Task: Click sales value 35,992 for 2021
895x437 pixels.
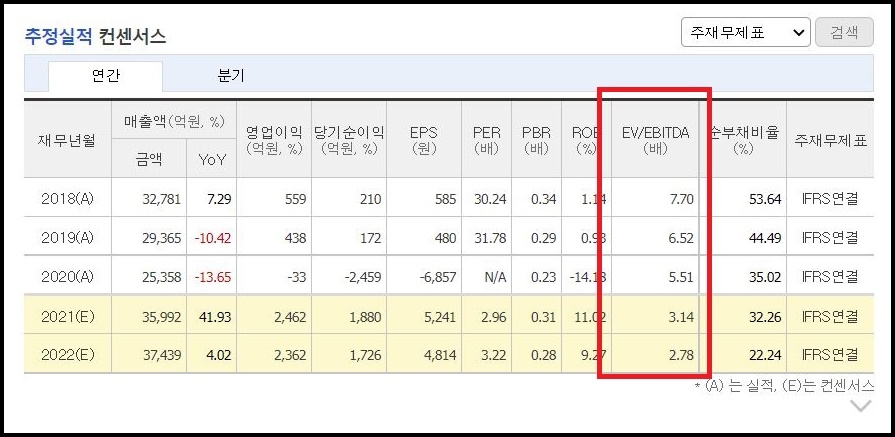Action: click(162, 317)
